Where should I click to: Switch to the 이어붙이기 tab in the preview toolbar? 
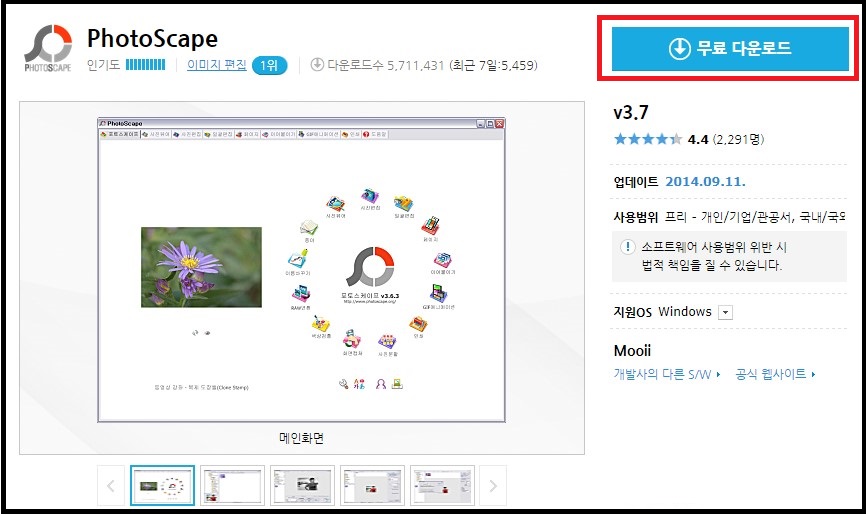click(279, 134)
